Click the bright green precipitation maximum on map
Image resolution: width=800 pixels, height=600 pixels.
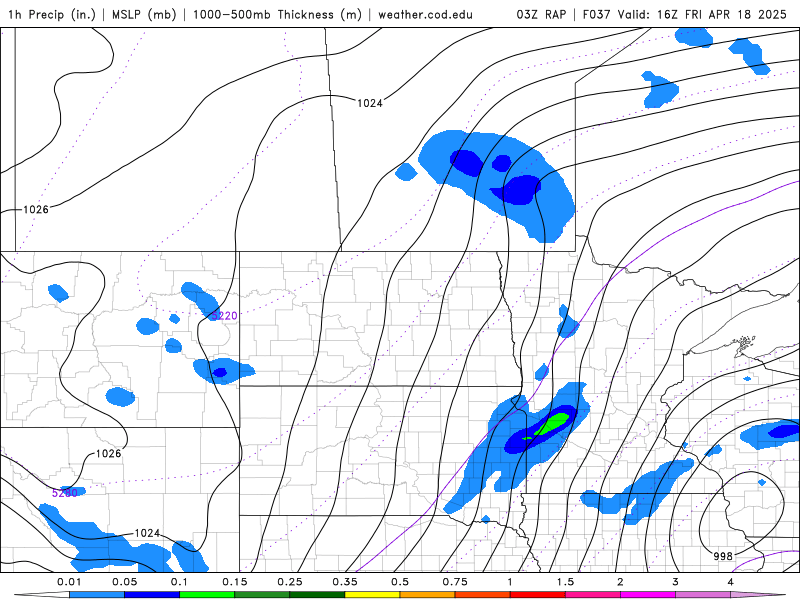point(553,423)
